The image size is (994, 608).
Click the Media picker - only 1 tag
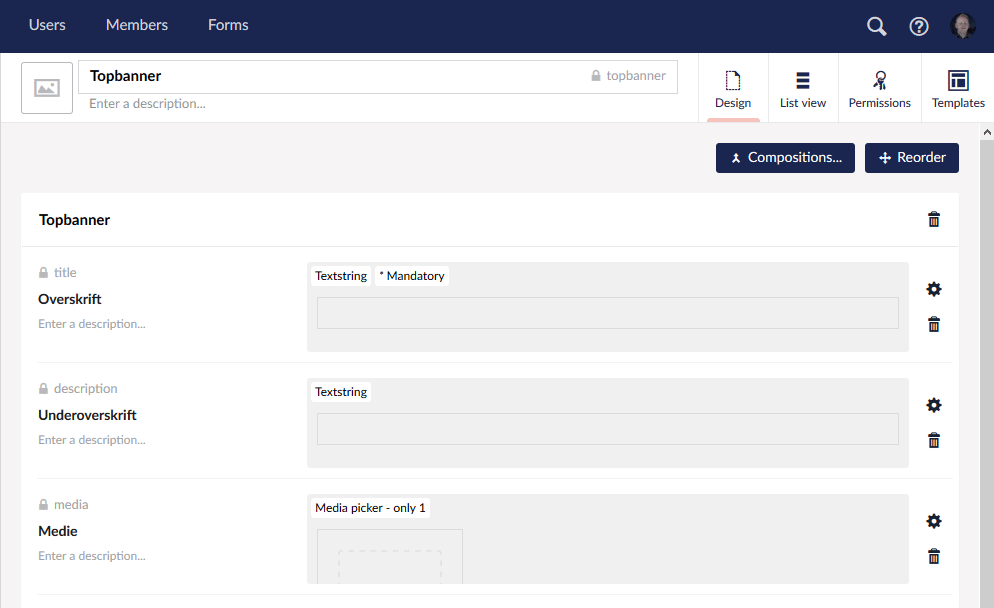point(370,508)
